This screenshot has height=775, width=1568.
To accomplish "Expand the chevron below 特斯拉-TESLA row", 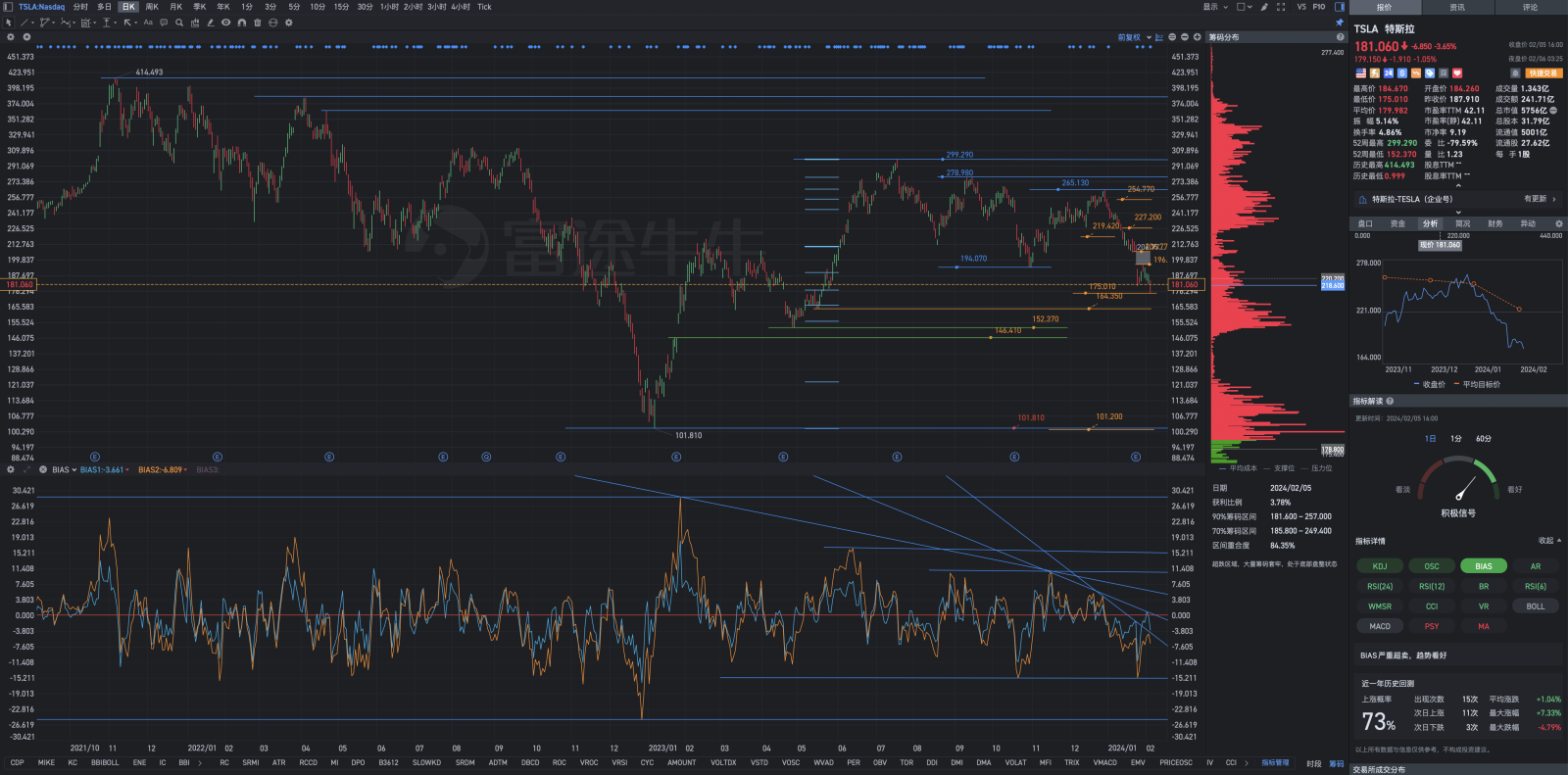I will pos(1458,212).
